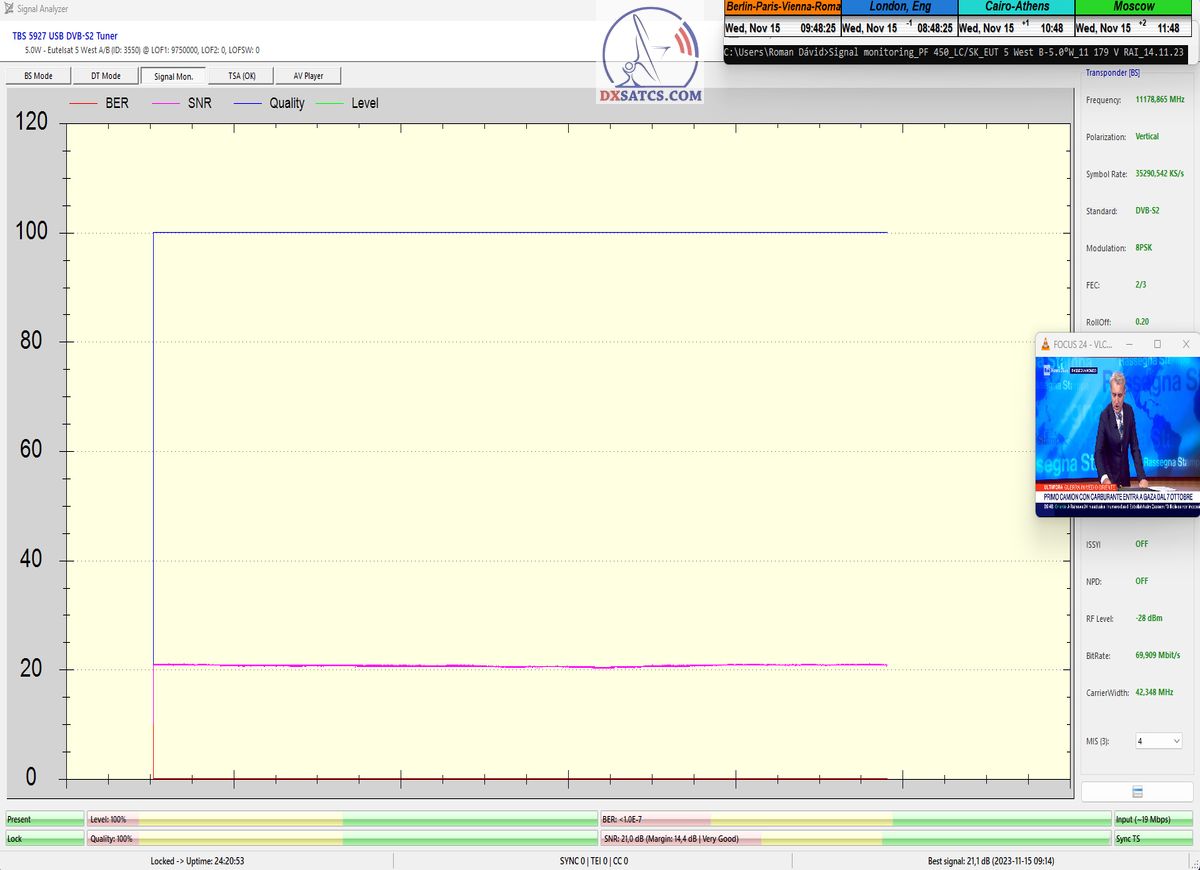1200x870 pixels.
Task: Click the SNR margin indicator bar
Action: point(855,839)
